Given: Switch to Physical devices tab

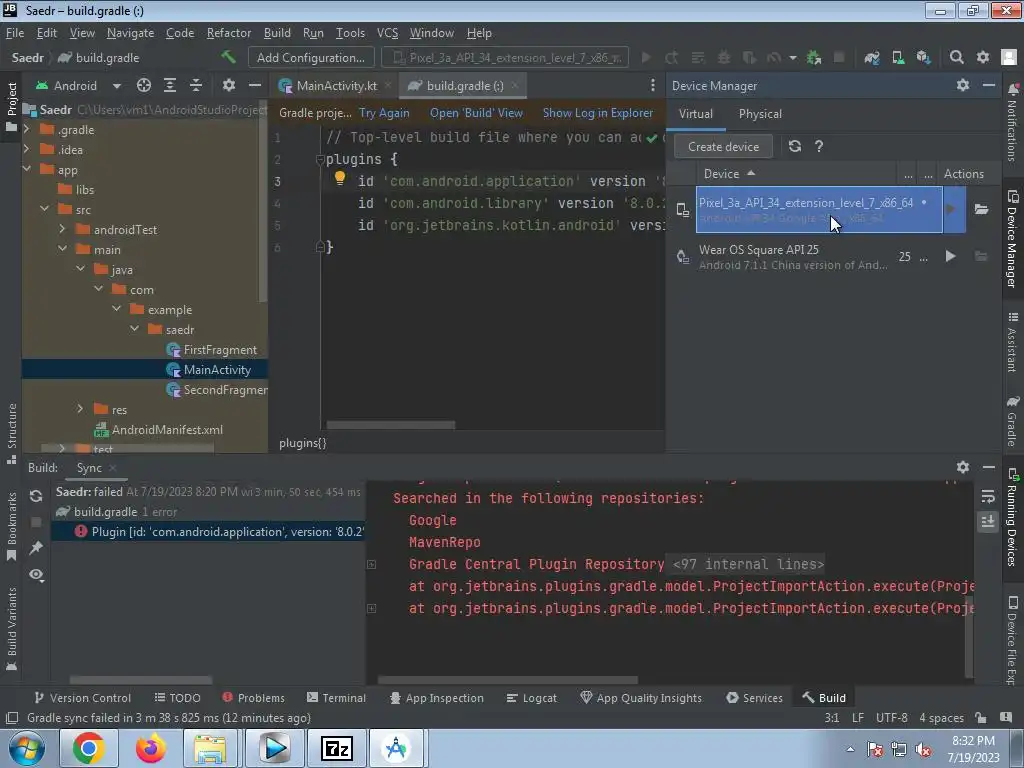Looking at the screenshot, I should click(760, 114).
